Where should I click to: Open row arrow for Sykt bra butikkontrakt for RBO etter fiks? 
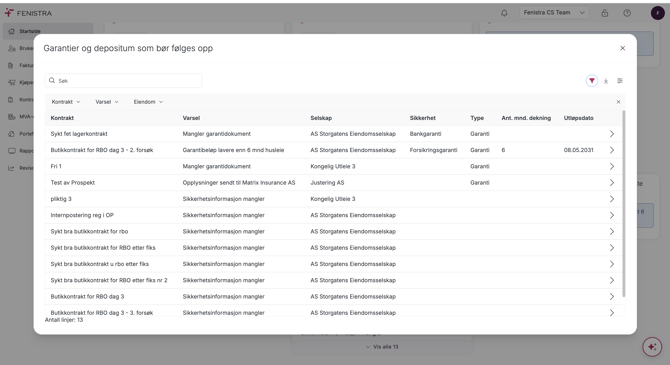click(x=612, y=247)
